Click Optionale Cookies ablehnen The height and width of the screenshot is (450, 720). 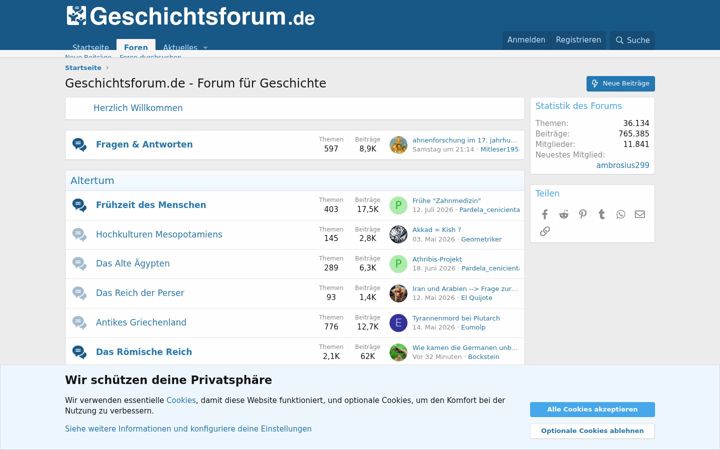tap(592, 431)
